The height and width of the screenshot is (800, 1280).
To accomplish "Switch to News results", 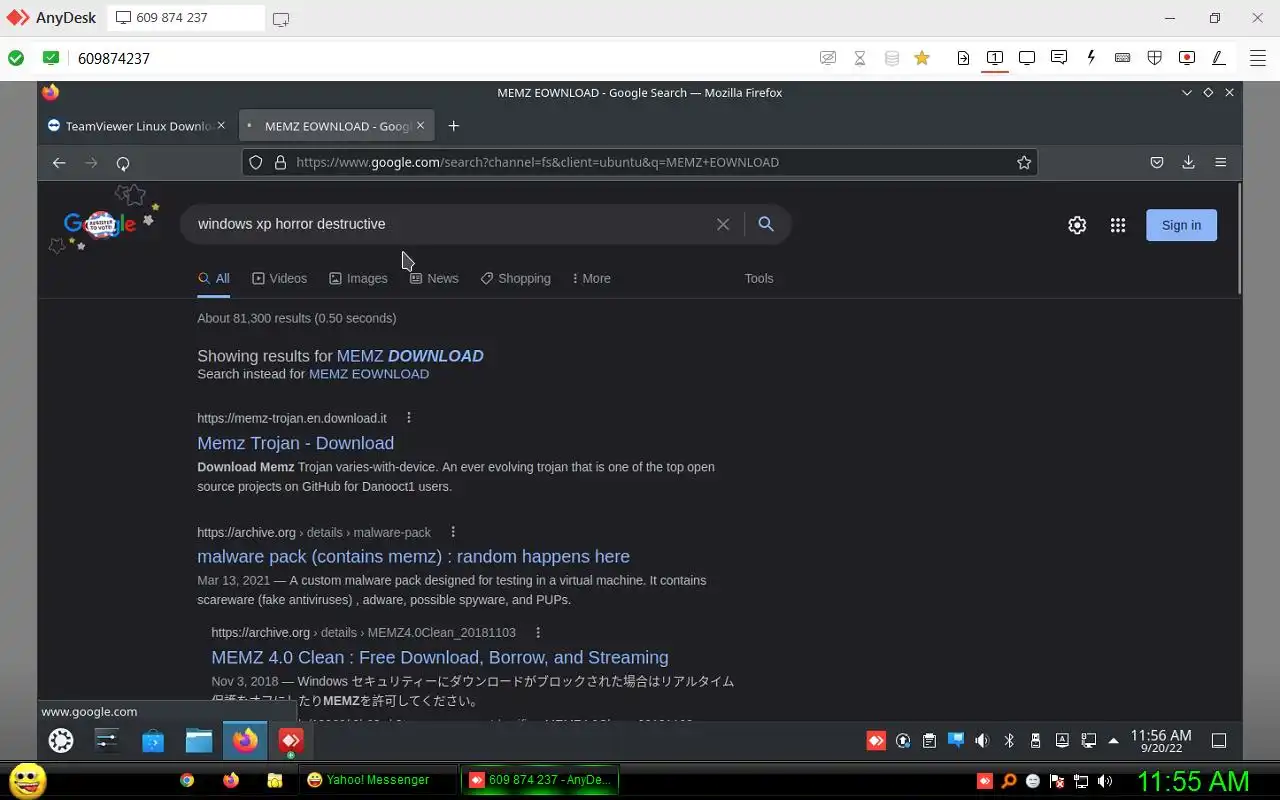I will [x=434, y=278].
